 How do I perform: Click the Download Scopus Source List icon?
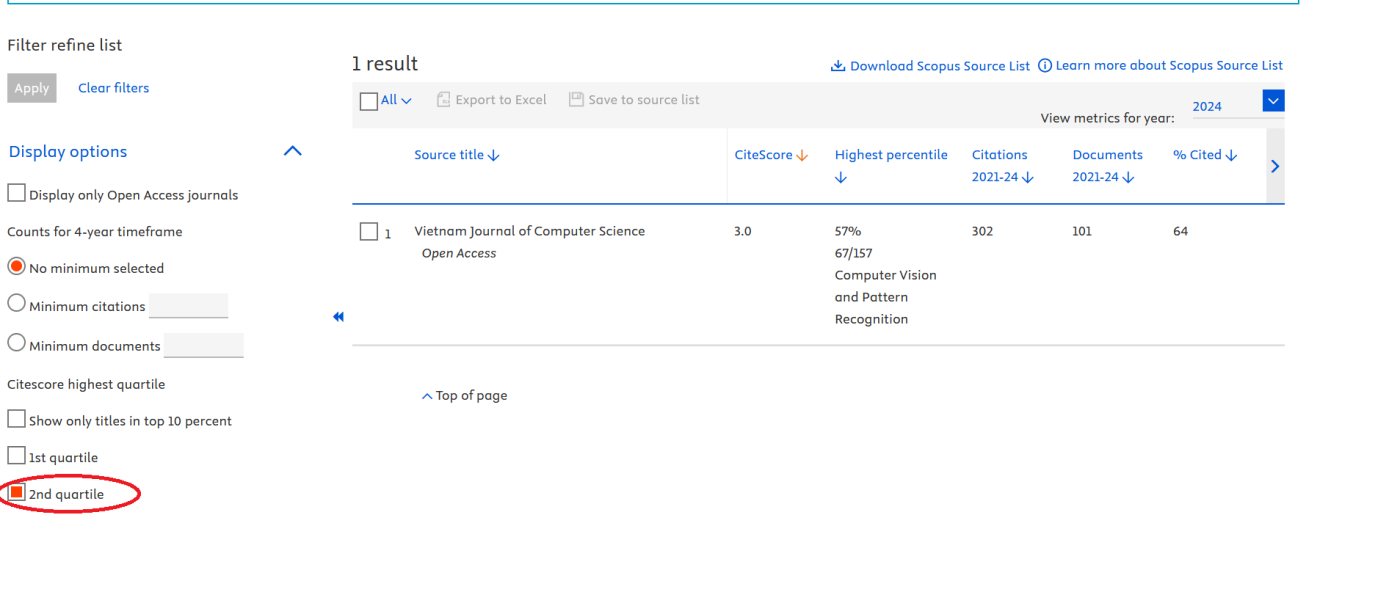point(838,66)
